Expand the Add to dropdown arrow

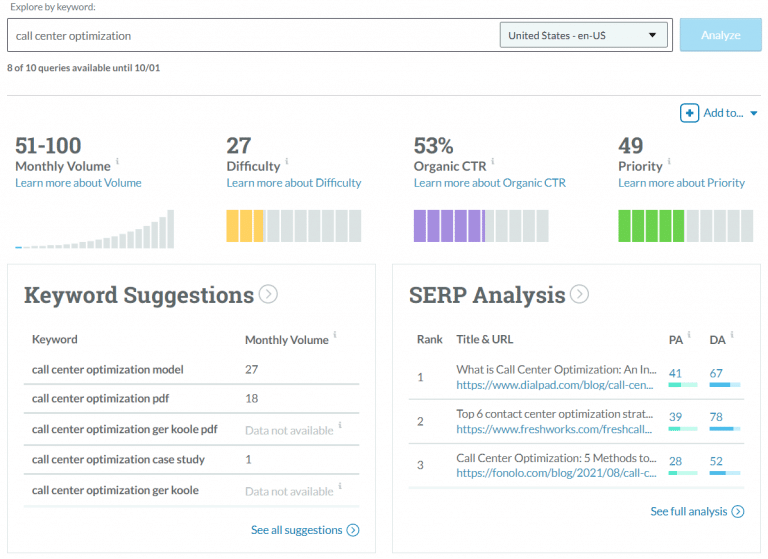pyautogui.click(x=754, y=114)
